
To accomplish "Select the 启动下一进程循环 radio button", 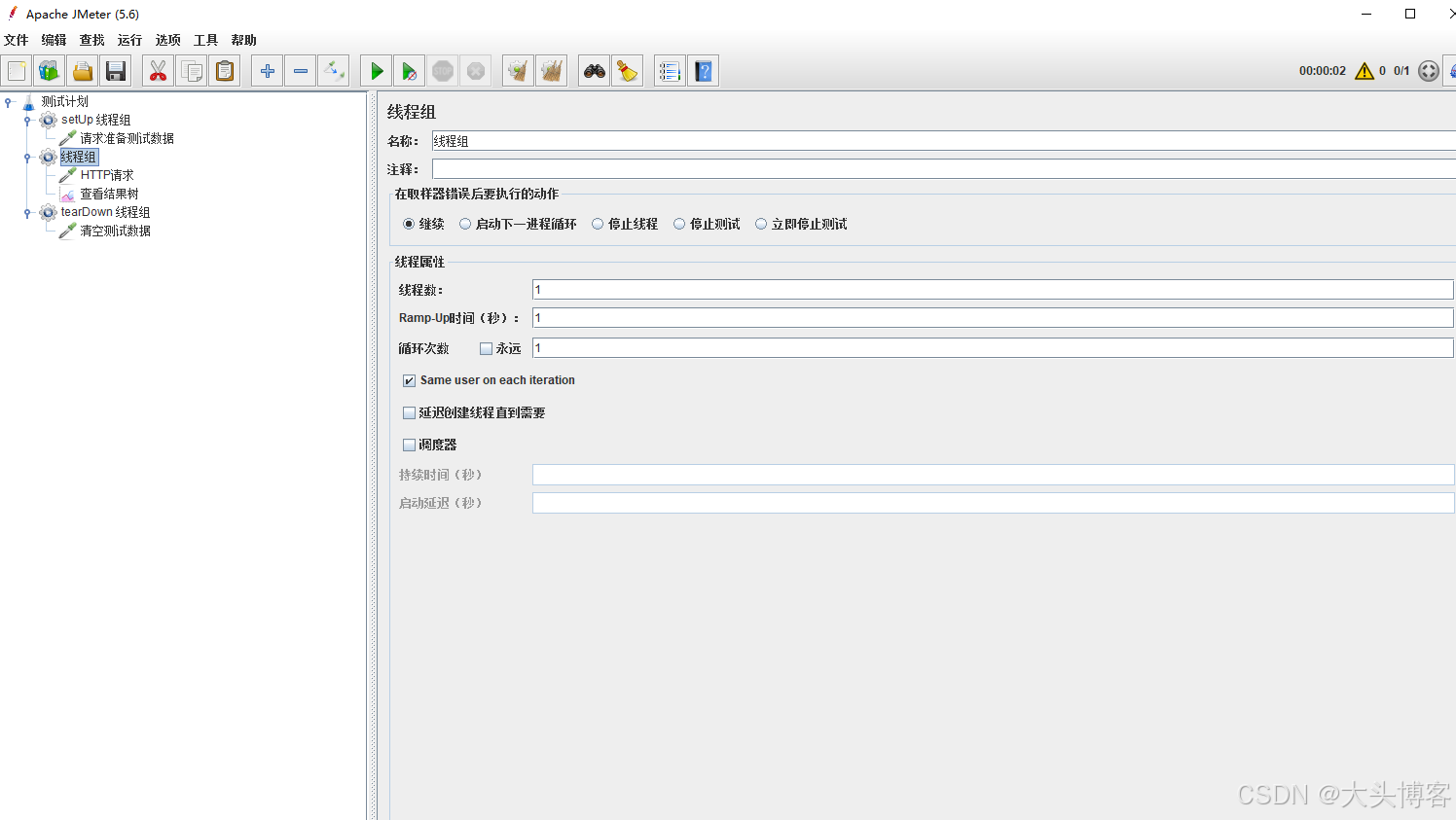I will [465, 224].
